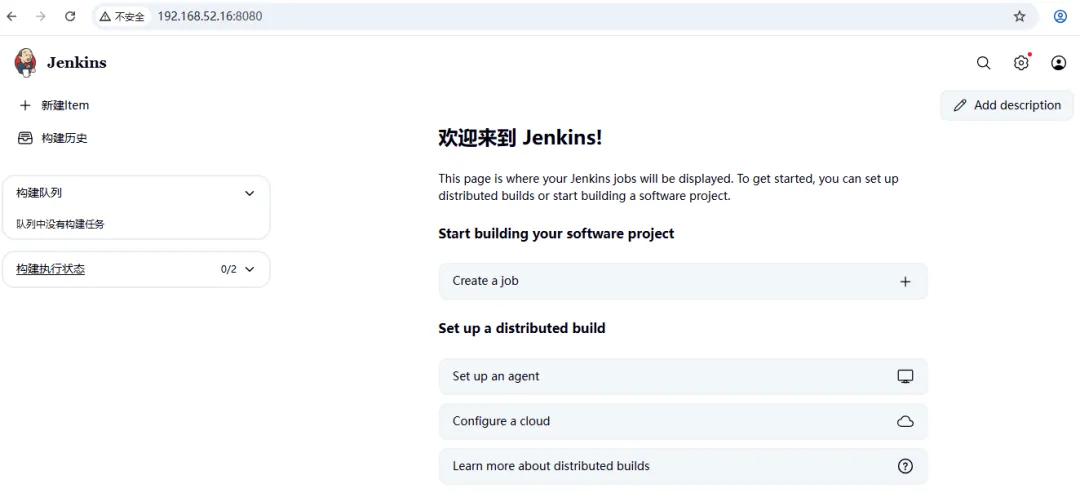
Task: Click the 不安全 security warning indicator
Action: point(123,17)
